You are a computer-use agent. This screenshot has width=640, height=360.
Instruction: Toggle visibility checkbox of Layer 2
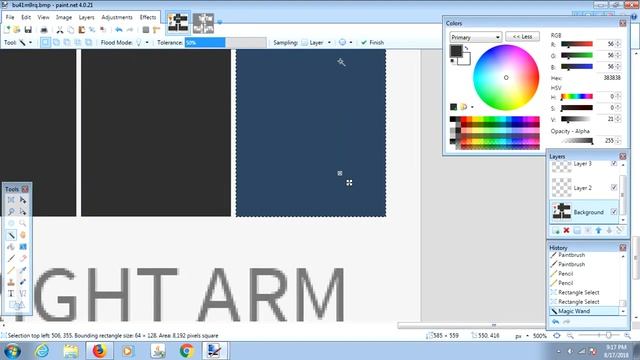click(613, 187)
